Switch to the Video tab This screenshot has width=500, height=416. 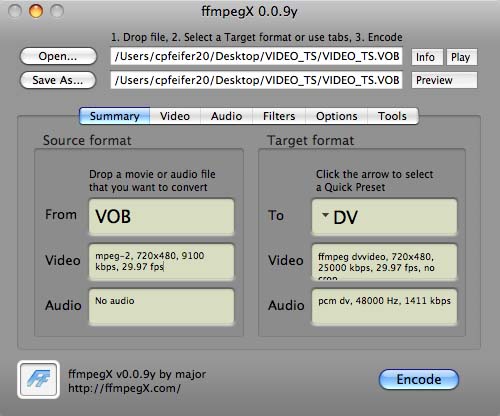coord(175,116)
